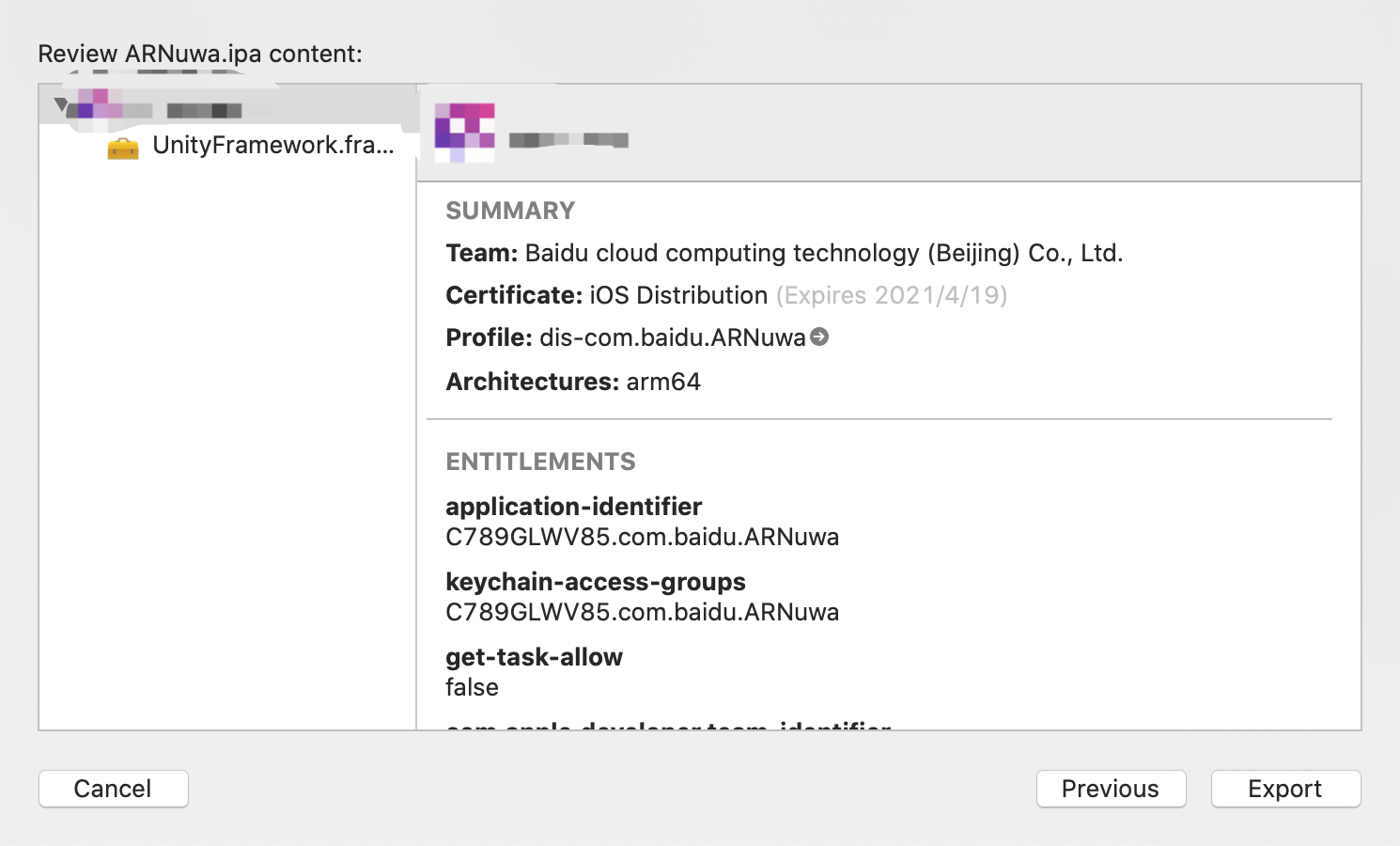Click the SUMMARY section heading
This screenshot has width=1400, height=846.
point(510,211)
